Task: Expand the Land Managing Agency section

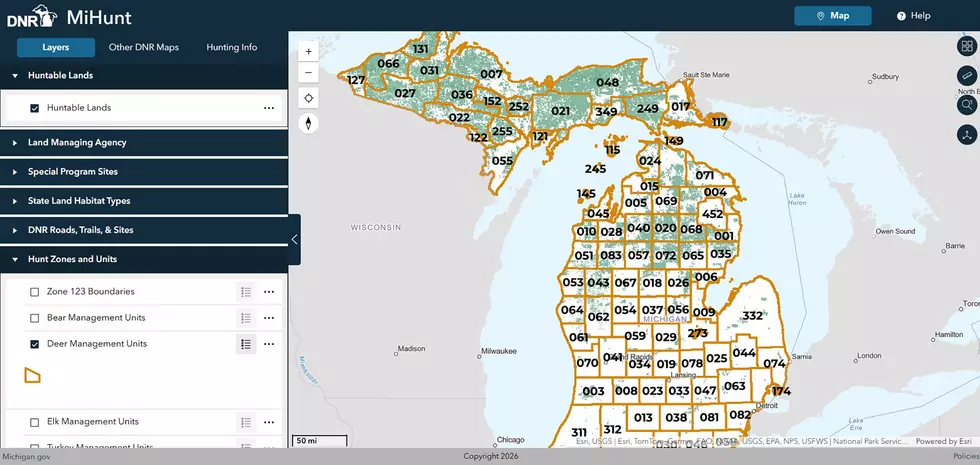Action: 144,142
